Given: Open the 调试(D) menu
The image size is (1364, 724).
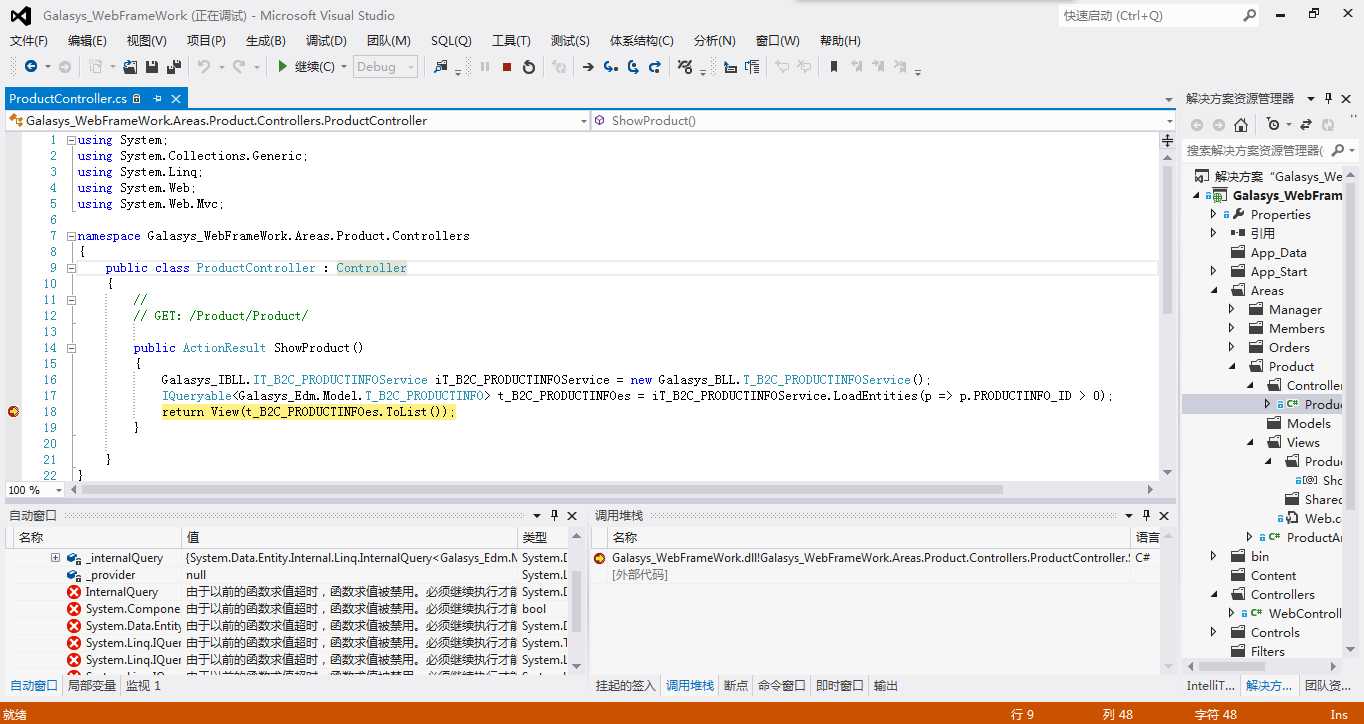Looking at the screenshot, I should coord(326,41).
